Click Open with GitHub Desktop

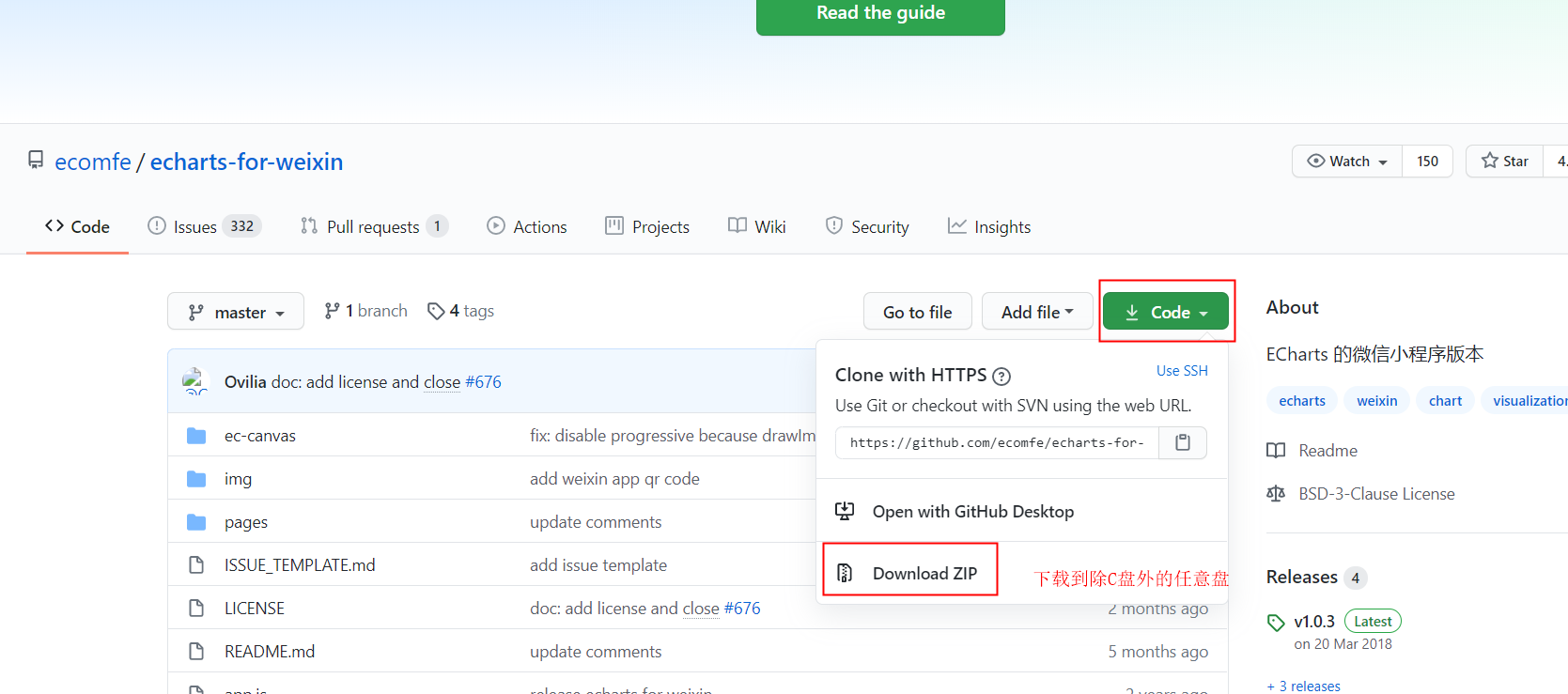coord(973,511)
